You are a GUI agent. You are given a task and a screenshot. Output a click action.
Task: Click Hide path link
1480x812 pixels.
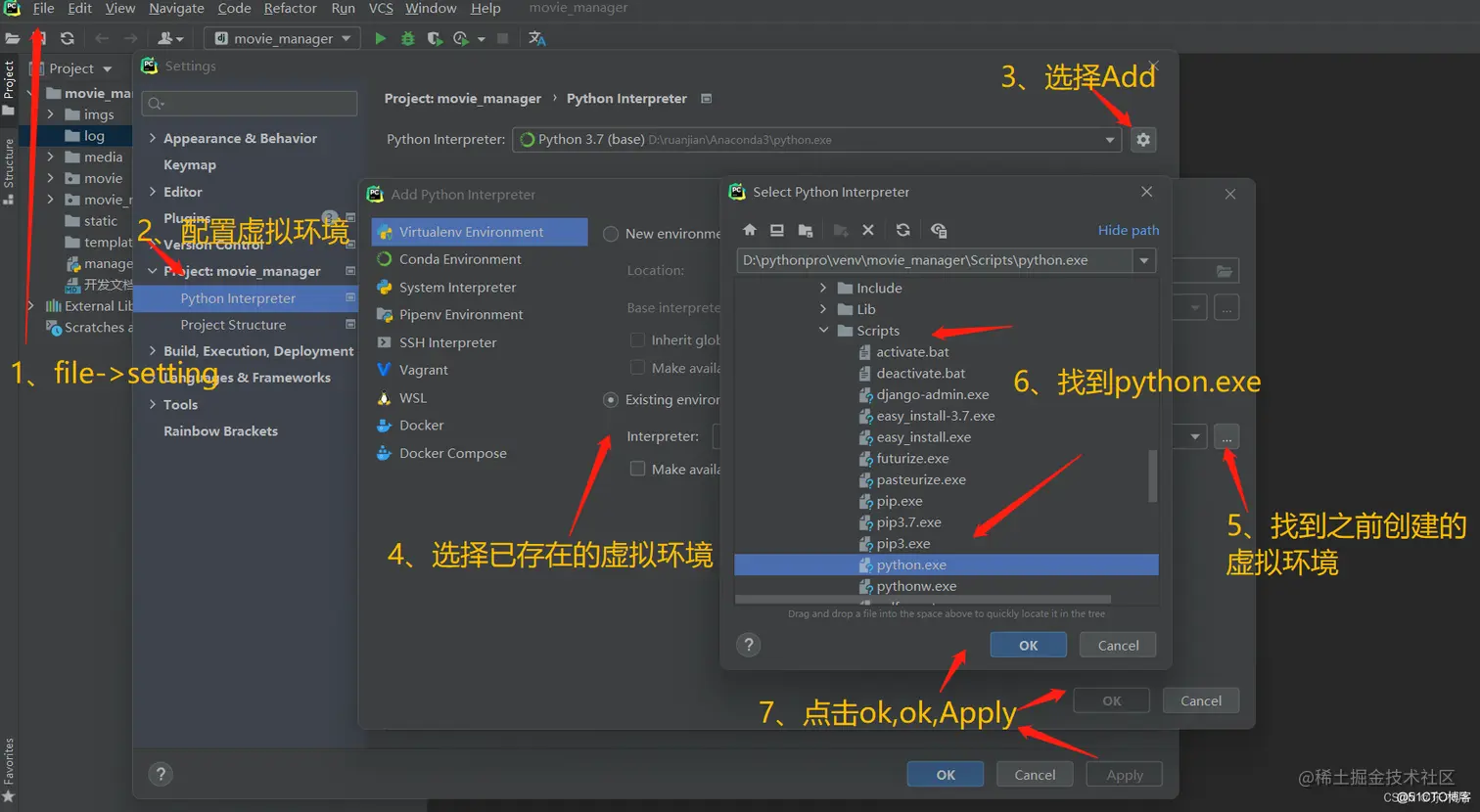(1128, 230)
